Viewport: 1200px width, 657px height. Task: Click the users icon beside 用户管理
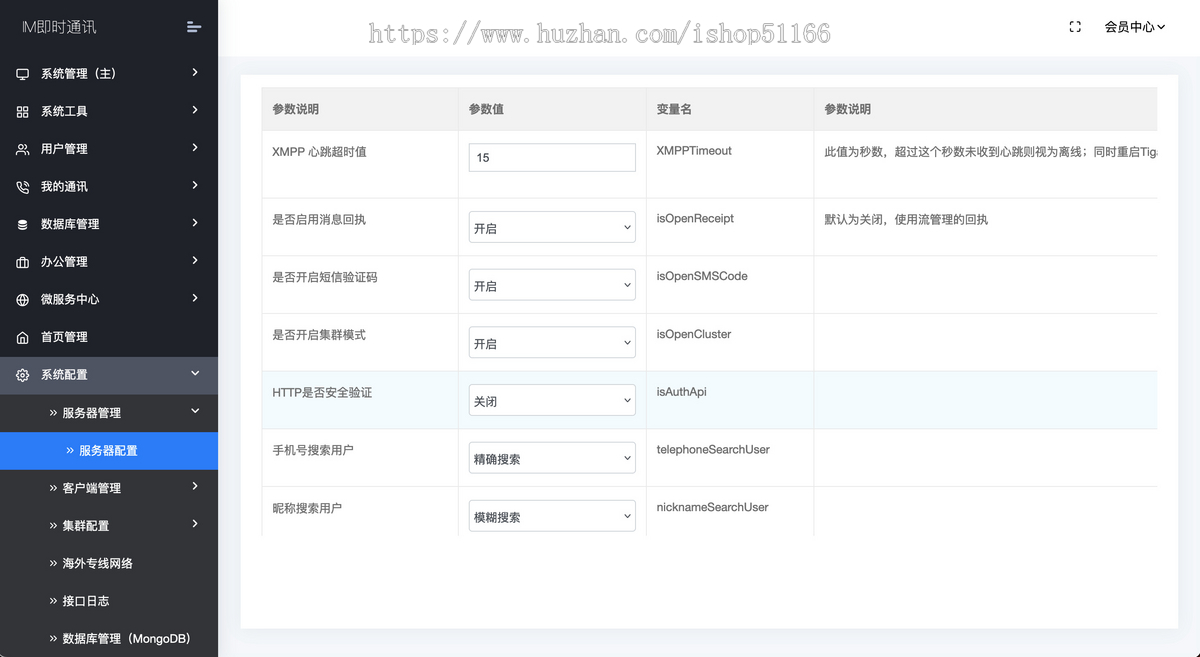coord(22,149)
